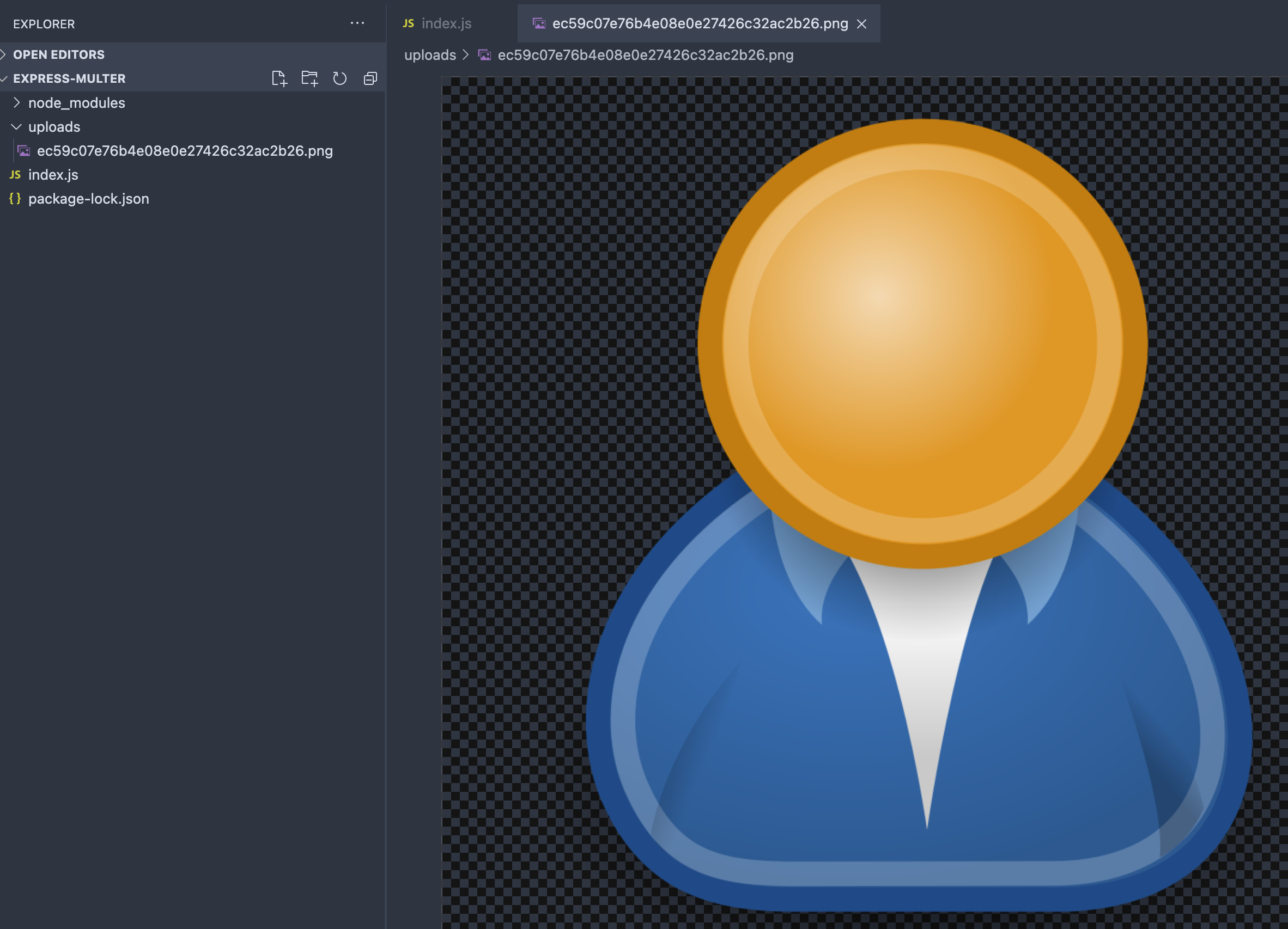Collapse the uploads folder
Viewport: 1288px width, 929px height.
coord(17,126)
